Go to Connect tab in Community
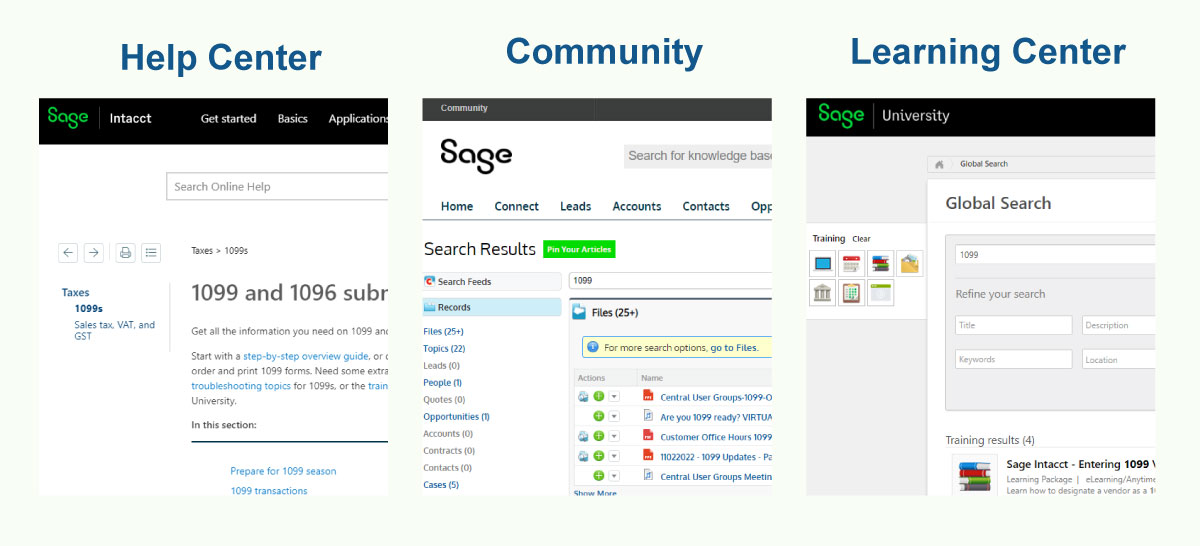 coord(517,206)
